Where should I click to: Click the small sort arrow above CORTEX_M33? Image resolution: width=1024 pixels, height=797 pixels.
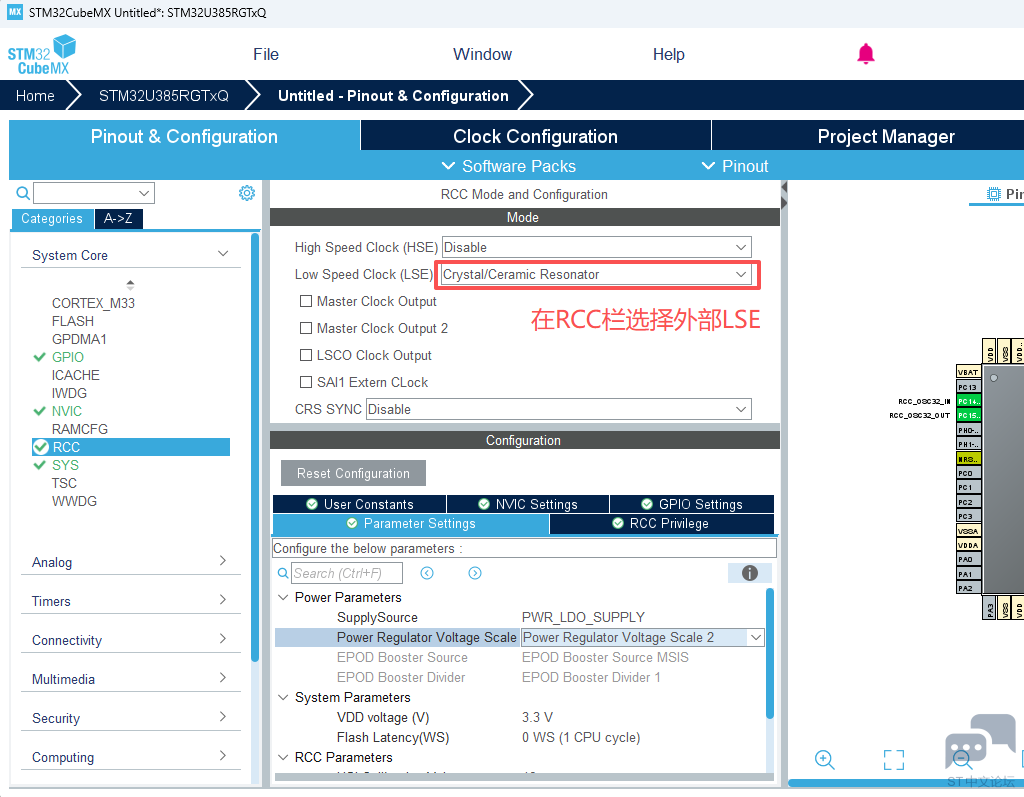(x=131, y=284)
